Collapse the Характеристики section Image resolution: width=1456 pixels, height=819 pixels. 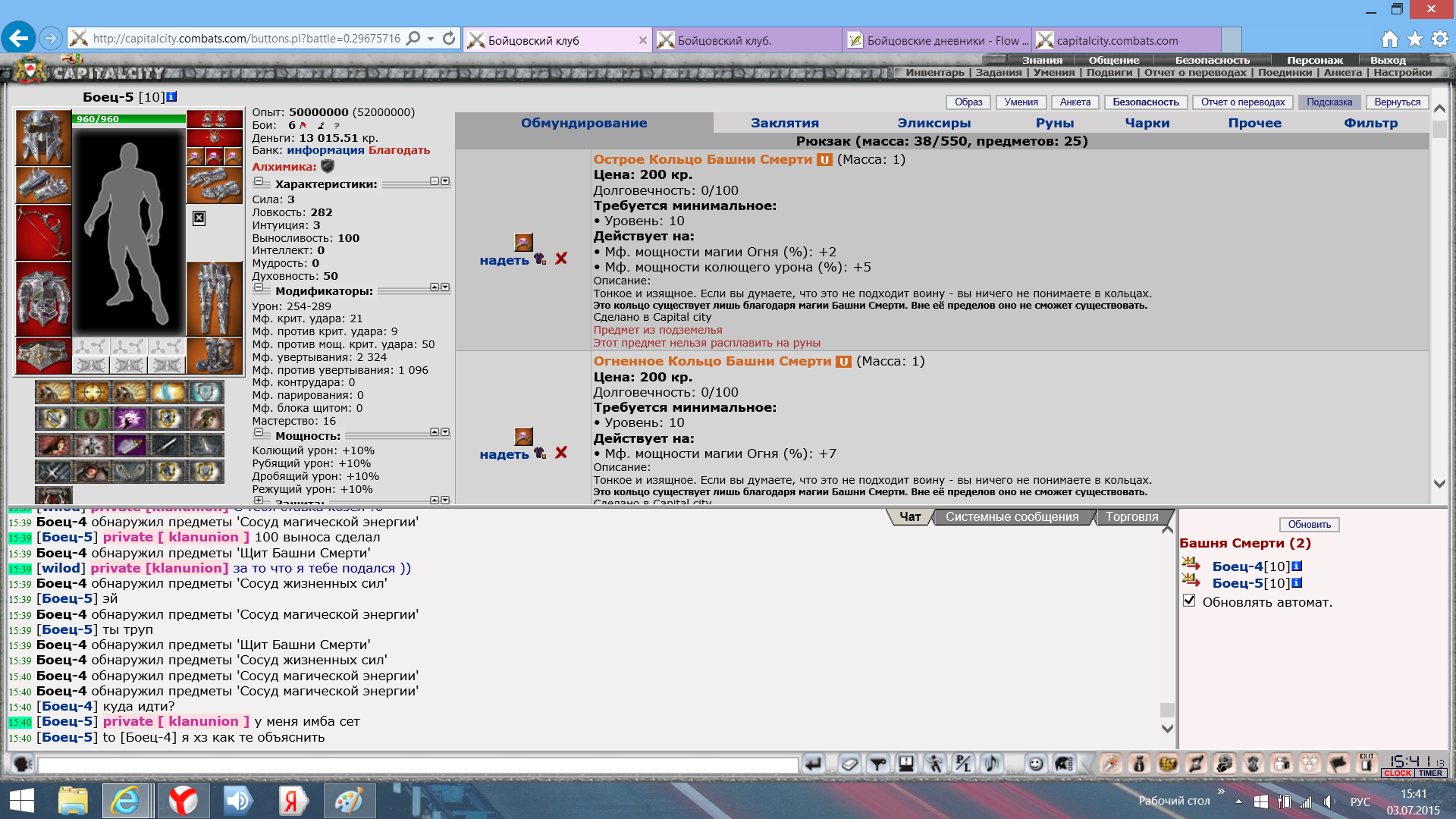(x=258, y=182)
